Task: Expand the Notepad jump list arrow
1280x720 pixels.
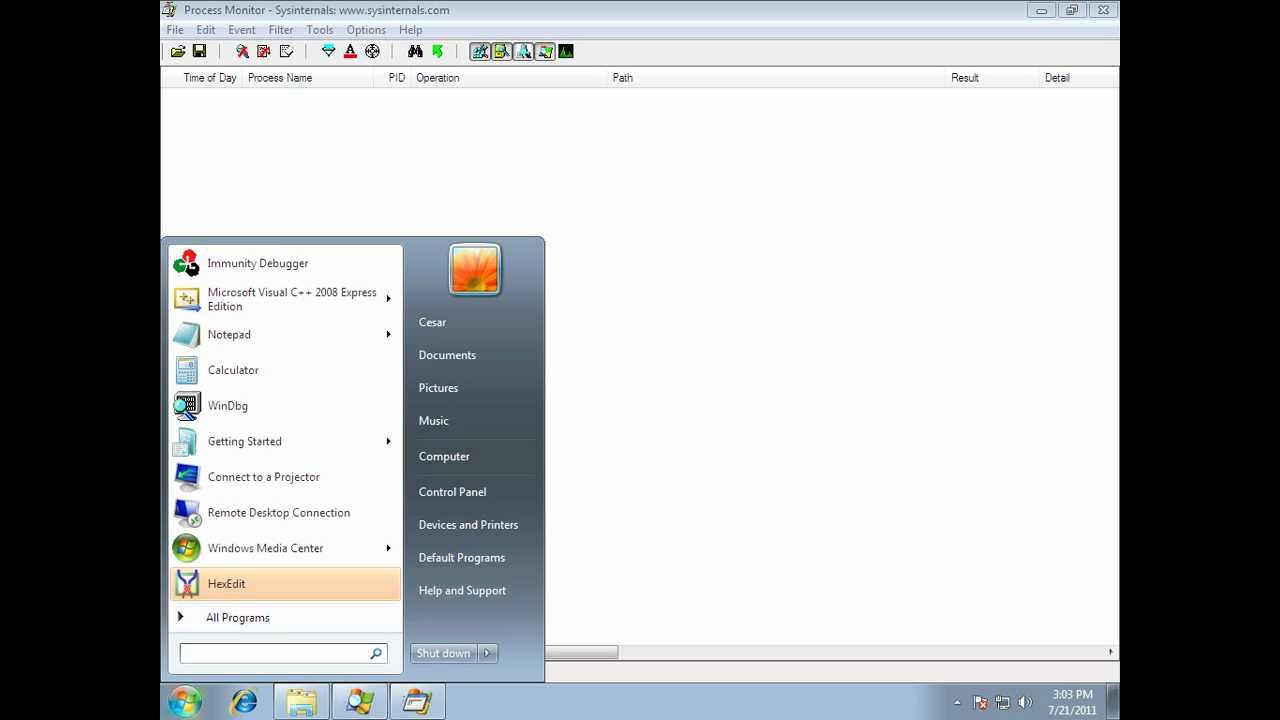Action: (x=388, y=335)
